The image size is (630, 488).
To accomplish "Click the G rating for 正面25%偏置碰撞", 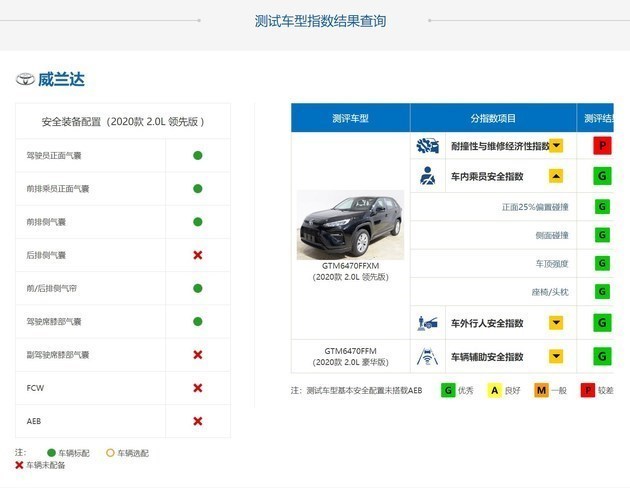I will click(602, 207).
